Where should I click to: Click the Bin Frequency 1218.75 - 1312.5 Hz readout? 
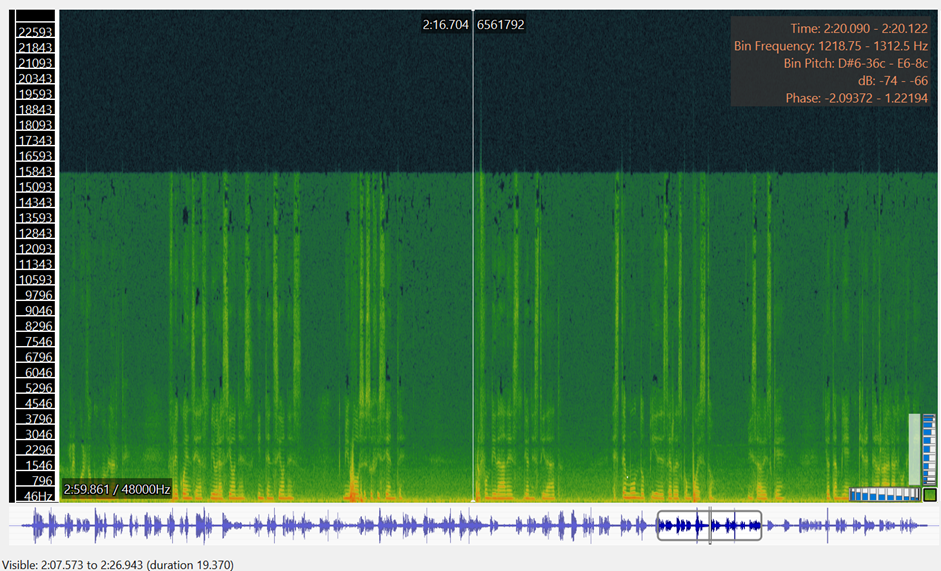[831, 46]
